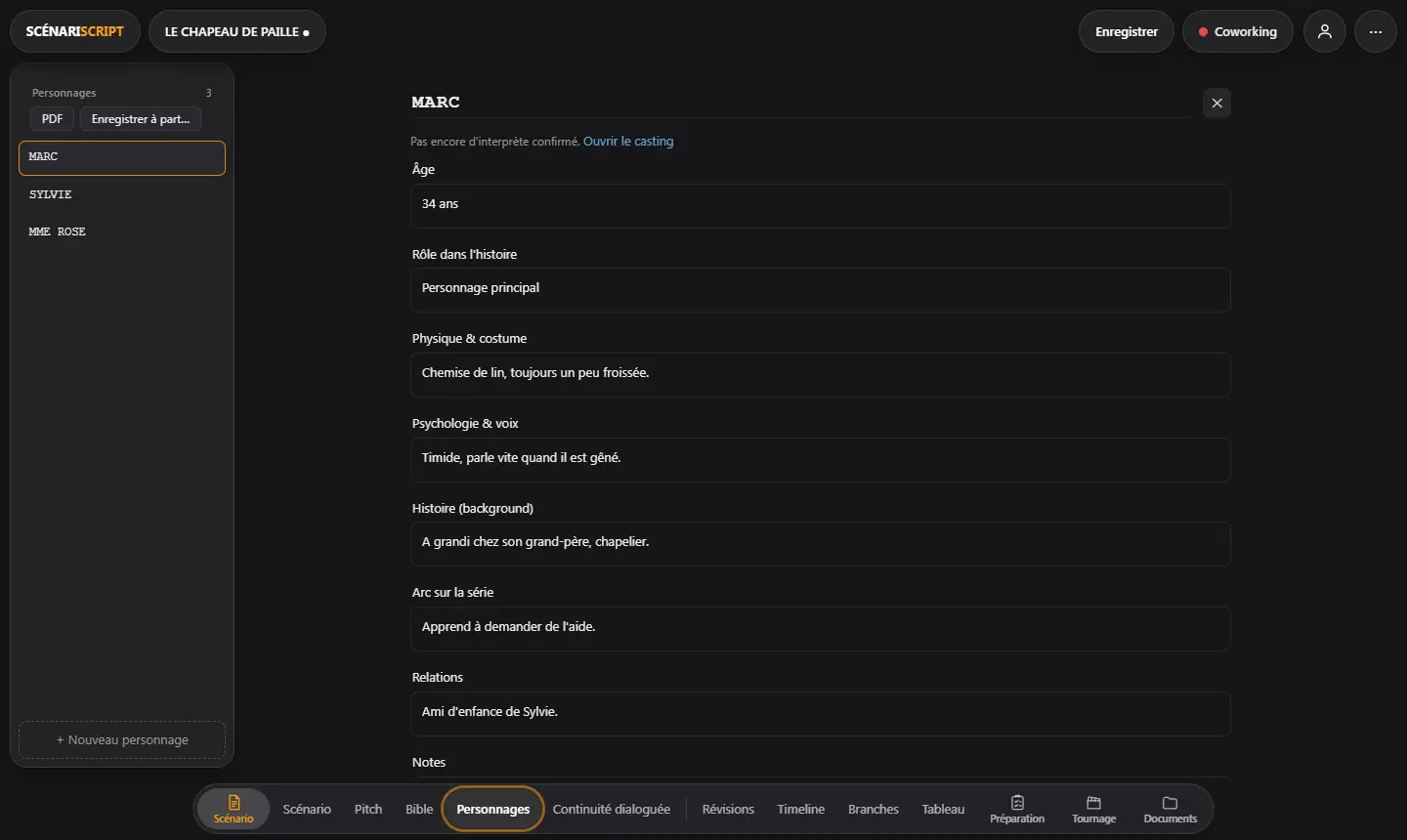Click the ScénariScript logo
Viewport: 1407px width, 840px height.
pyautogui.click(x=75, y=31)
